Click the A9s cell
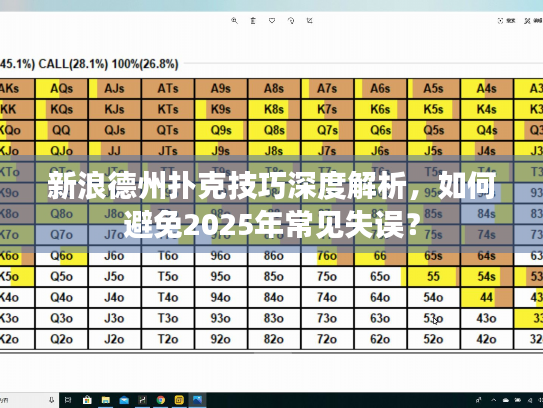Viewport: 543px width, 408px height. tap(221, 88)
